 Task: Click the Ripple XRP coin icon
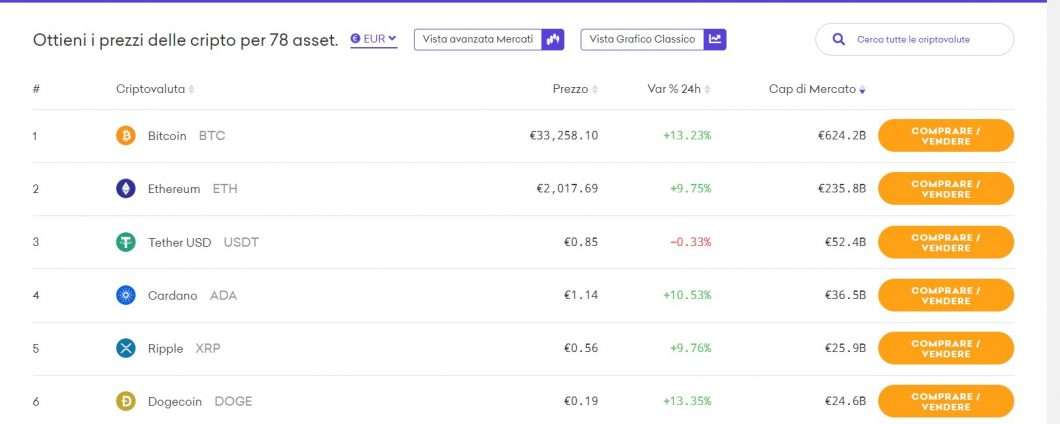coord(126,348)
